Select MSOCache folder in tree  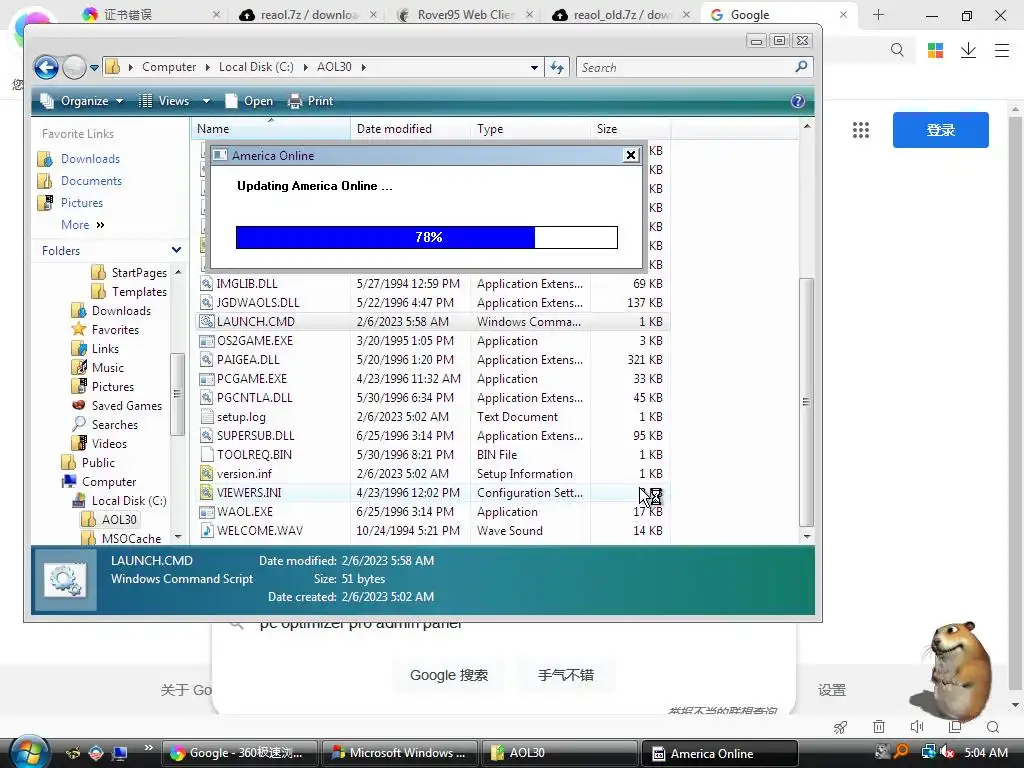131,538
